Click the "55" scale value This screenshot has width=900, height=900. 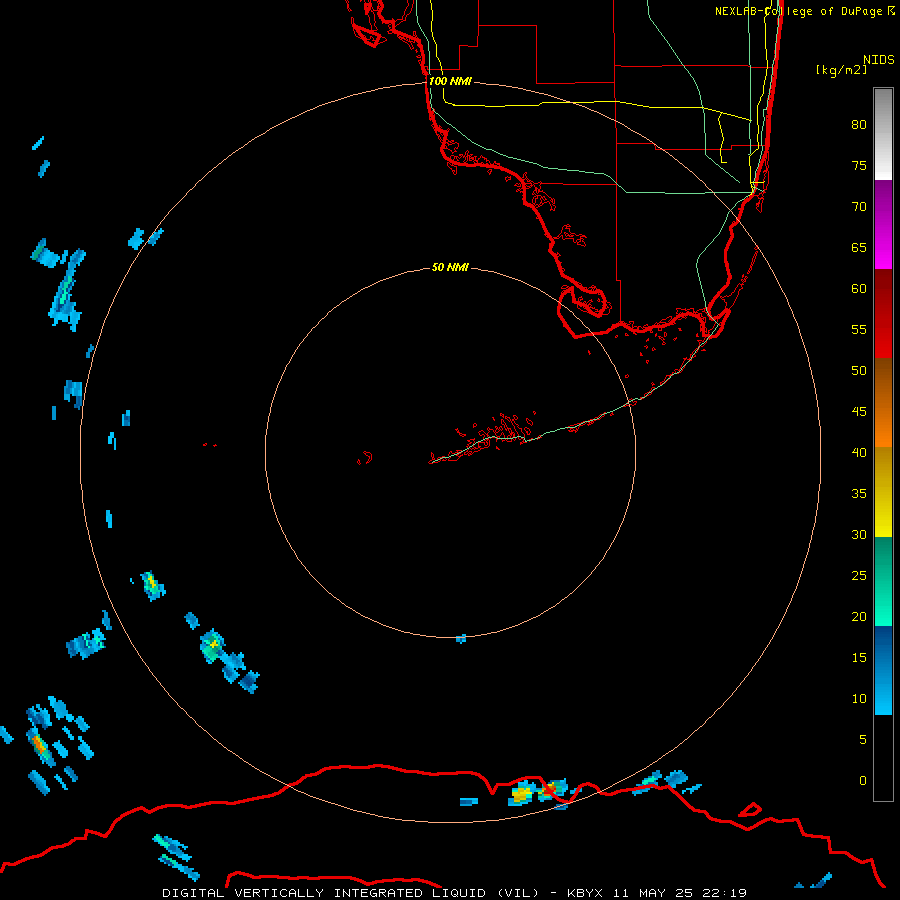coord(859,330)
